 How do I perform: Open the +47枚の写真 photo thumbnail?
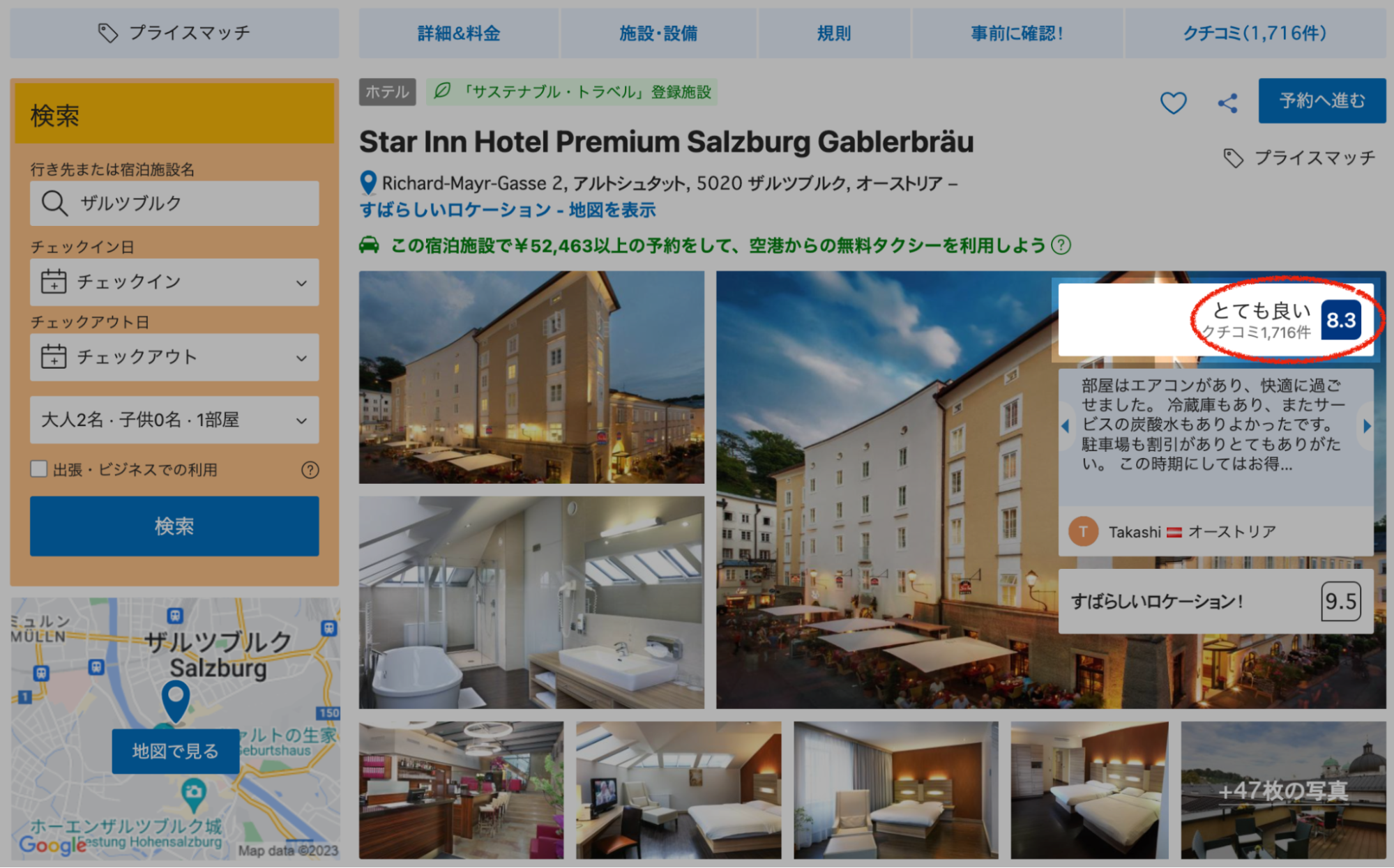pos(1283,790)
